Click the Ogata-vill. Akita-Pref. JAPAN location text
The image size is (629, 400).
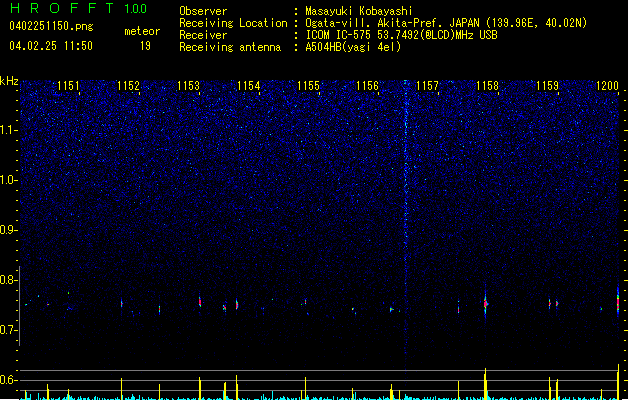(446, 23)
